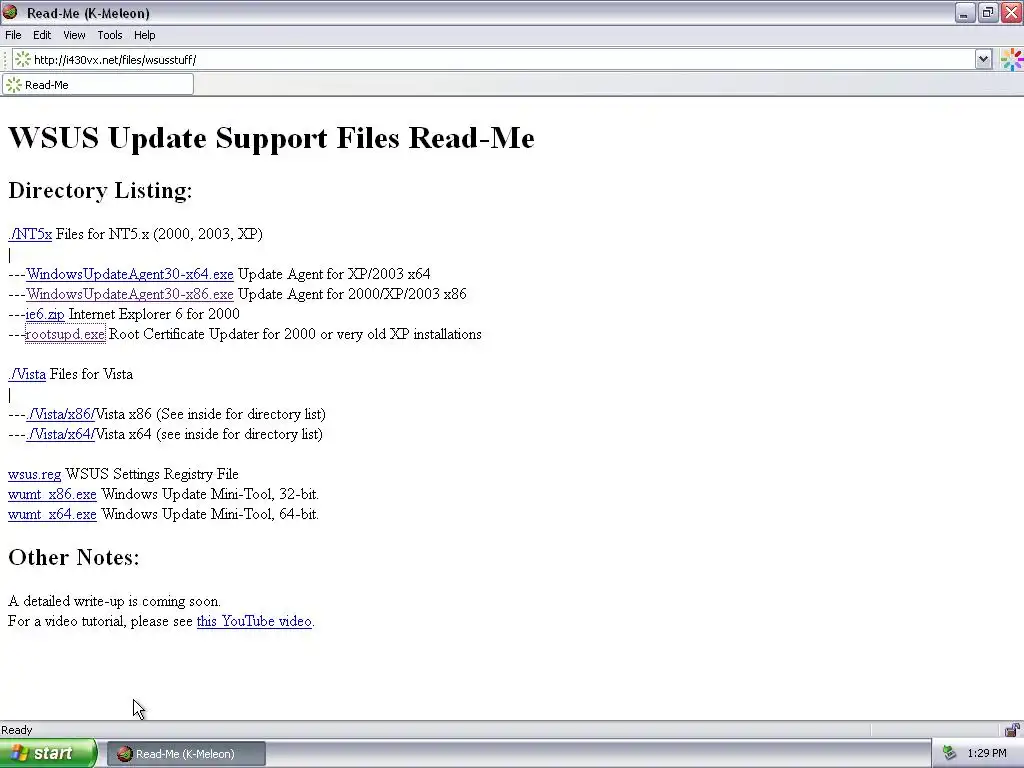Image resolution: width=1024 pixels, height=768 pixels.
Task: Download WindowsUpdateAgent30-x64.exe
Action: [130, 274]
